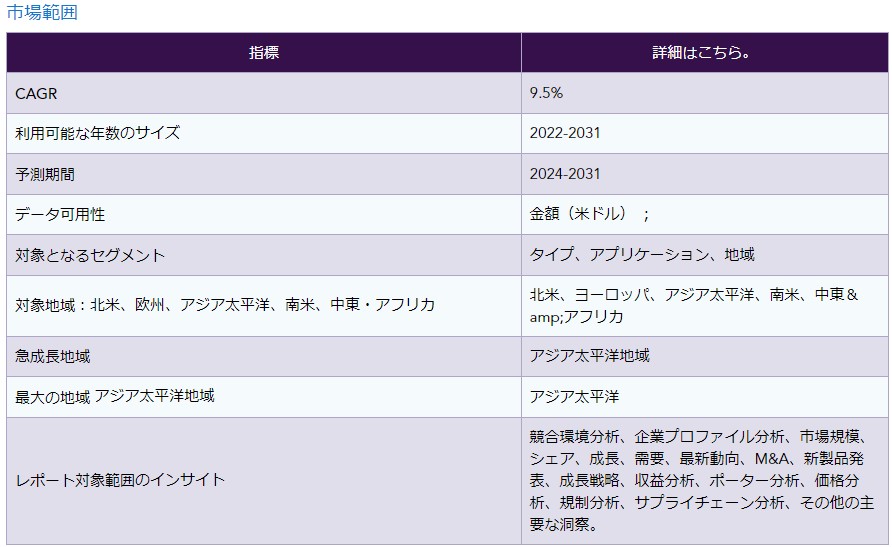Screen dimensions: 892x547
Task: Select the 対象地域：北米、欧州 label cell
Action: click(264, 306)
